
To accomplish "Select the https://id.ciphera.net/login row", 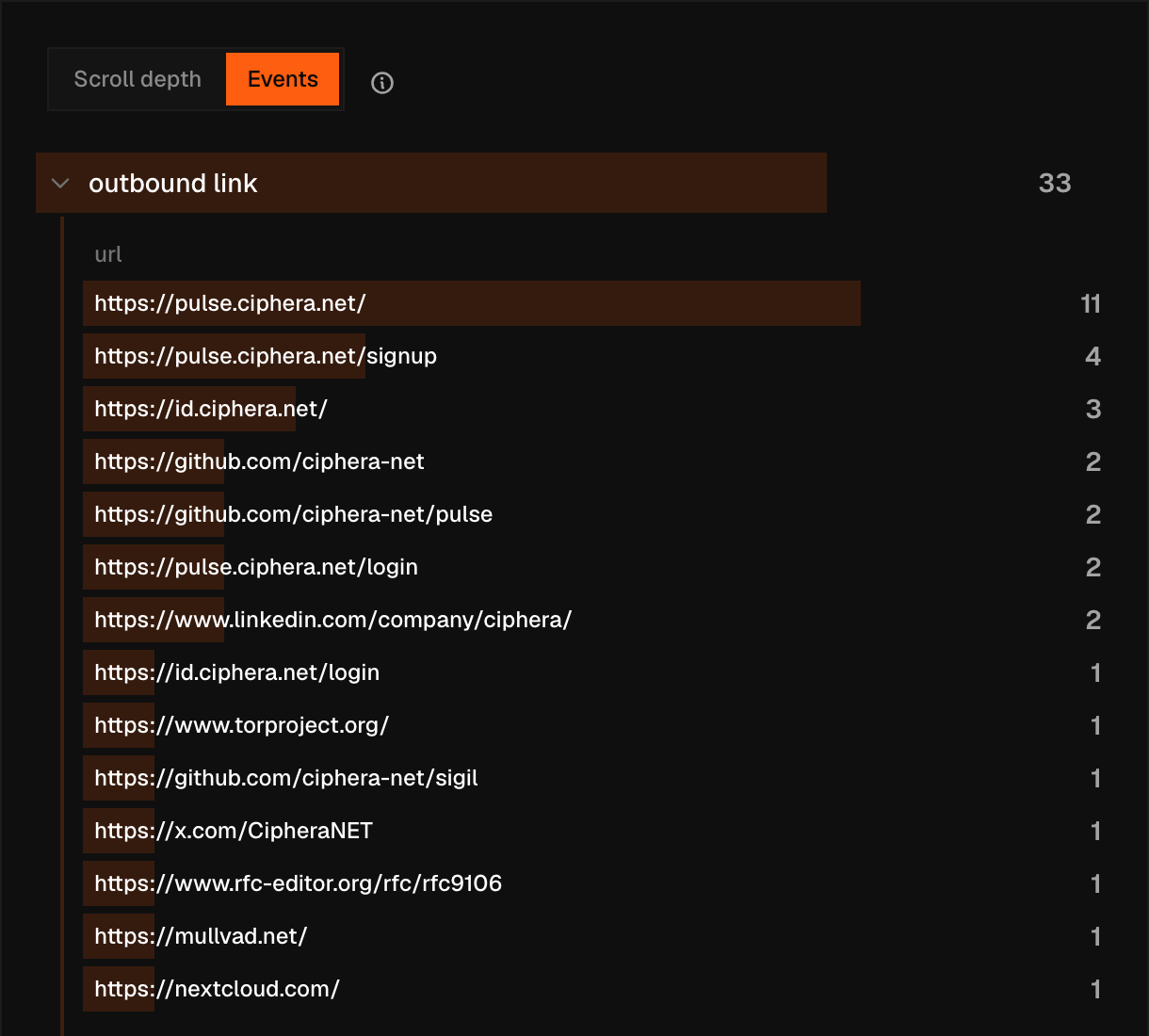I will click(597, 672).
